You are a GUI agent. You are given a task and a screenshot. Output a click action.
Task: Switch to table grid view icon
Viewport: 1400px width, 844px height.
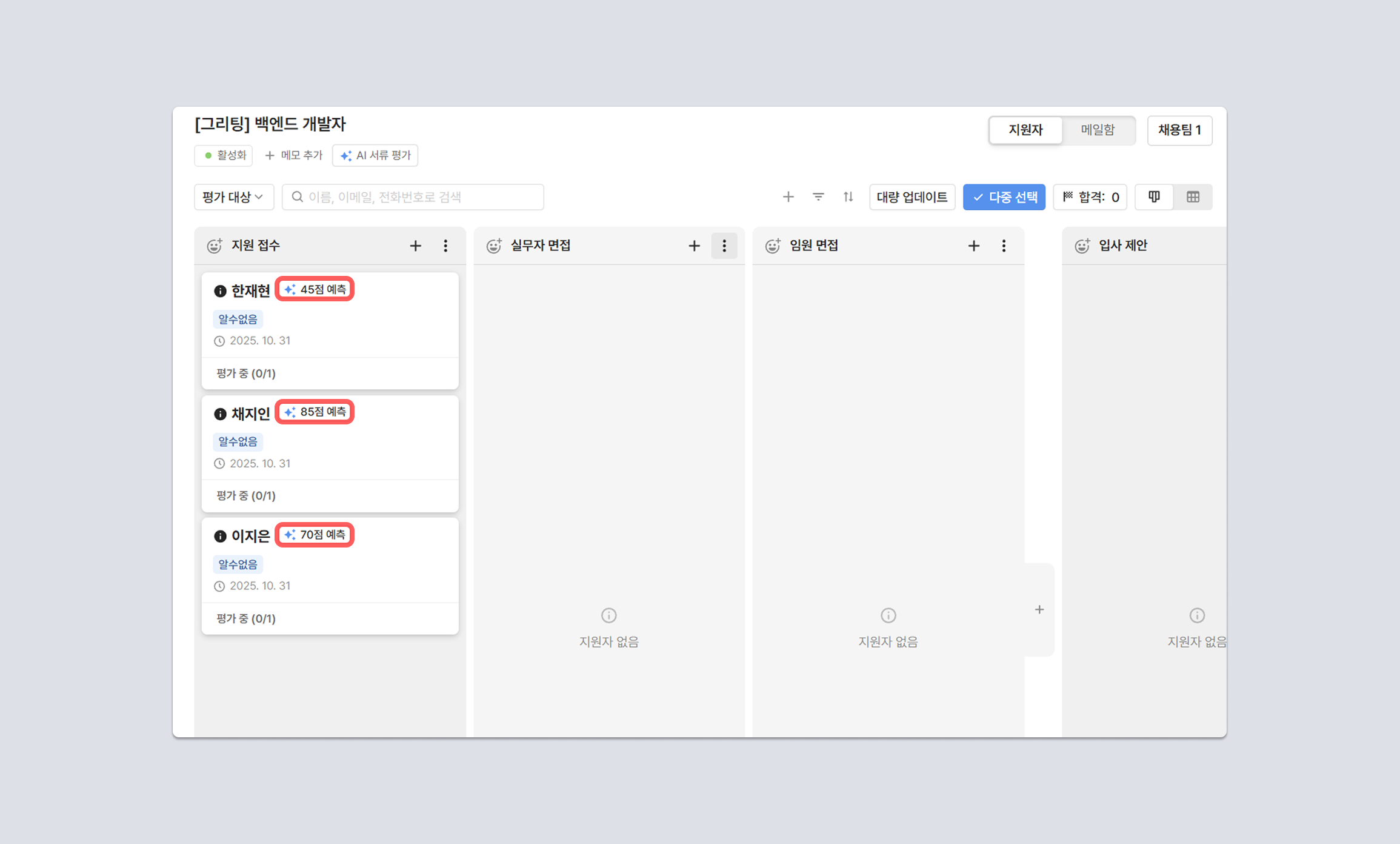(1193, 197)
